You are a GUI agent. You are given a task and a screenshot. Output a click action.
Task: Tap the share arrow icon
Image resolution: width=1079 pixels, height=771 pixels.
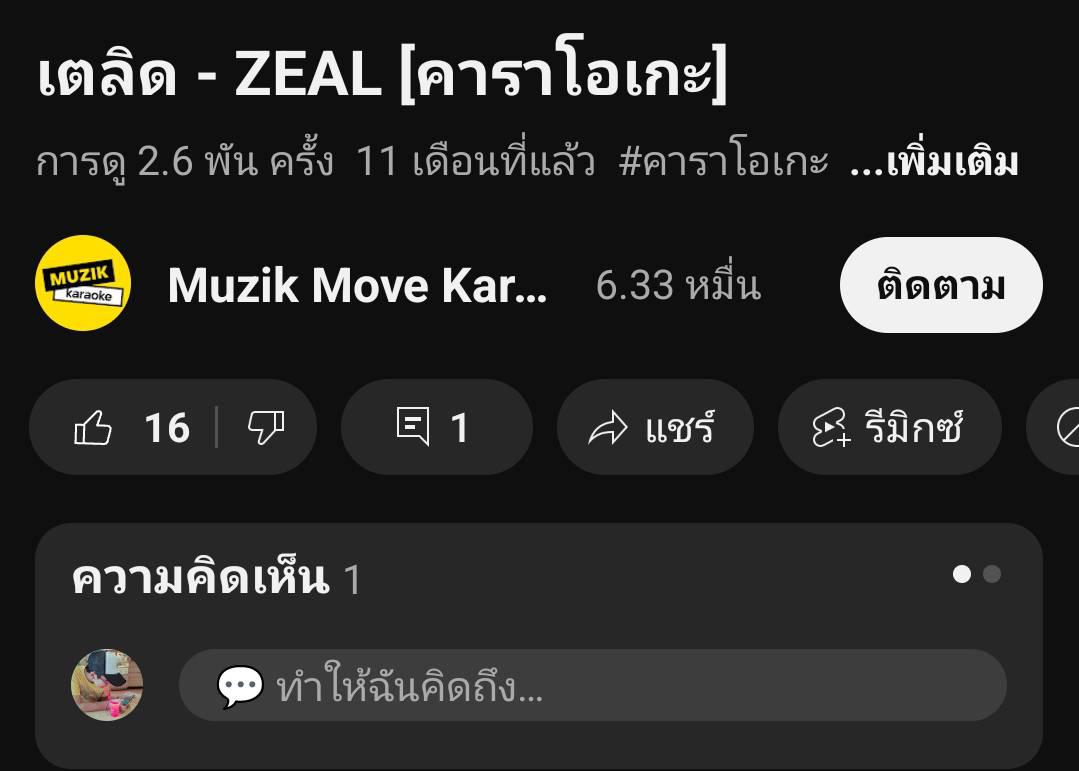(x=608, y=427)
